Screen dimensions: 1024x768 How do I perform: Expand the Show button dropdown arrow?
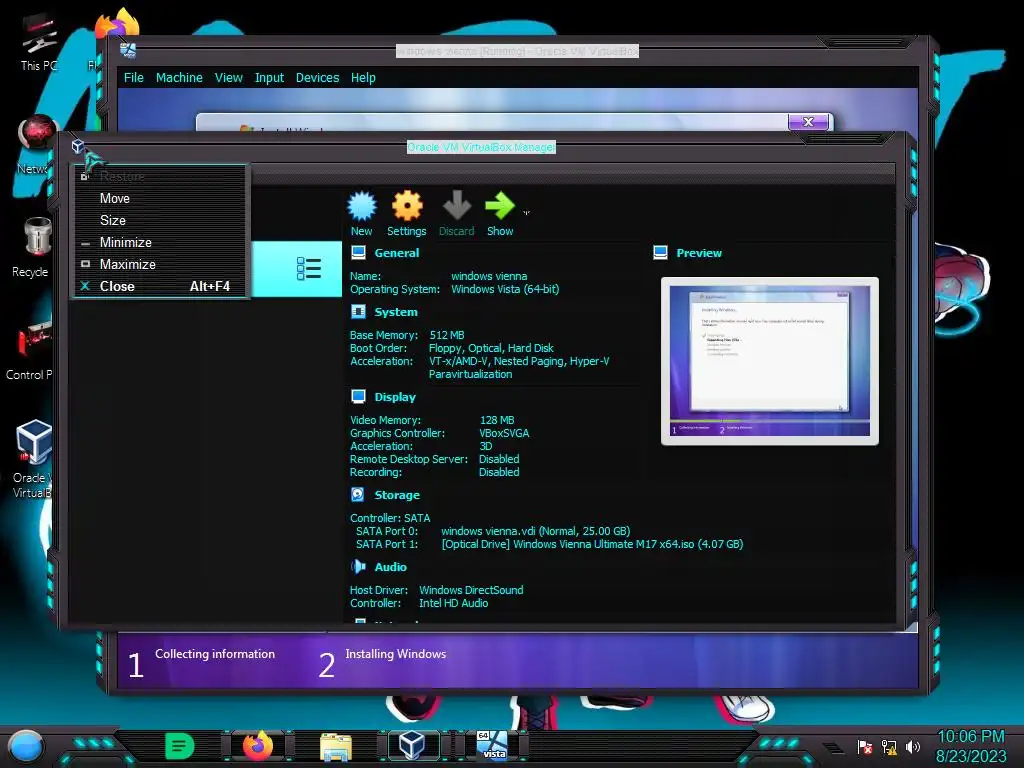point(526,212)
